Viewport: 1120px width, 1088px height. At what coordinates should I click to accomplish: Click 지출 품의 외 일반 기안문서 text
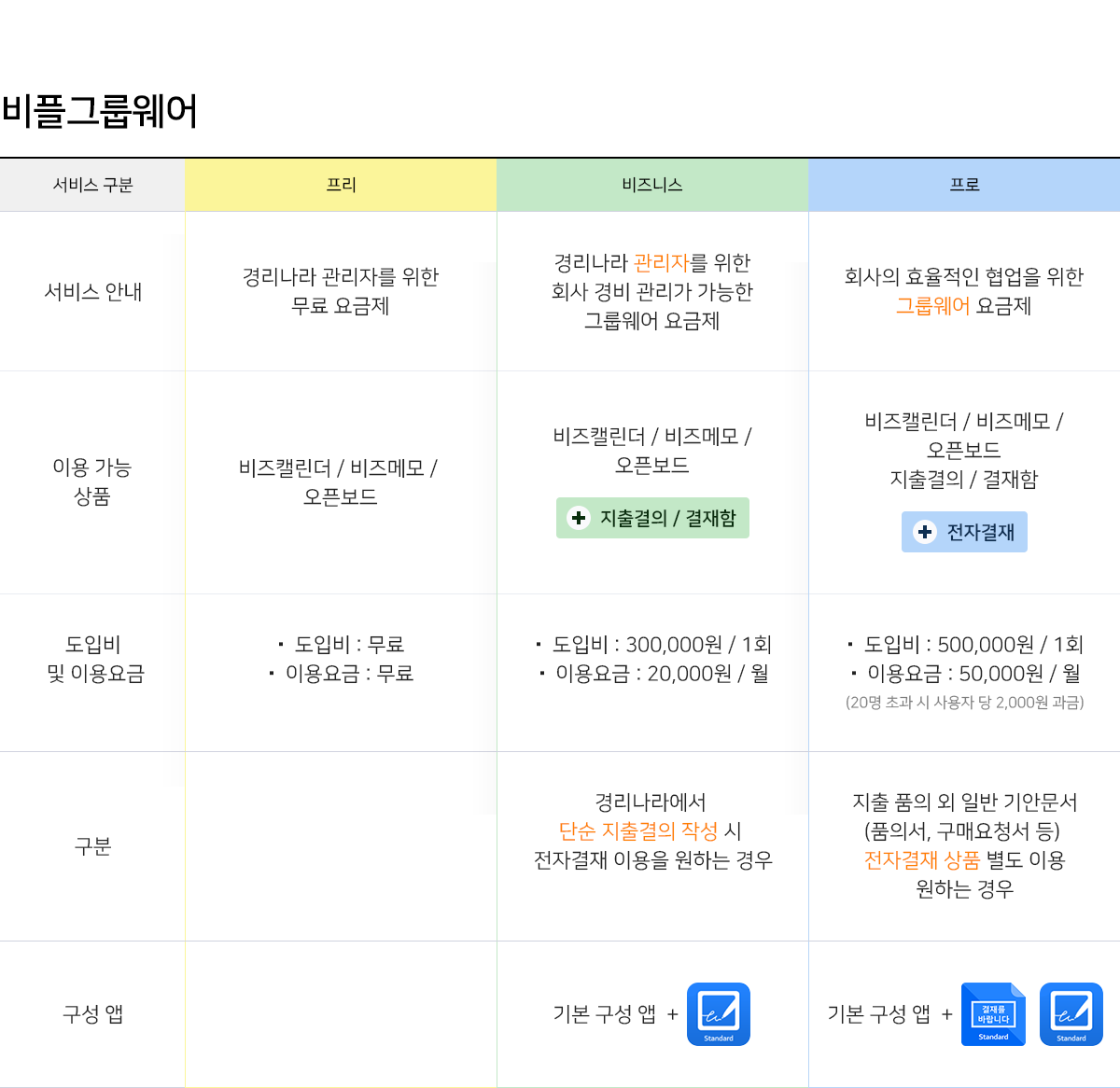(964, 802)
